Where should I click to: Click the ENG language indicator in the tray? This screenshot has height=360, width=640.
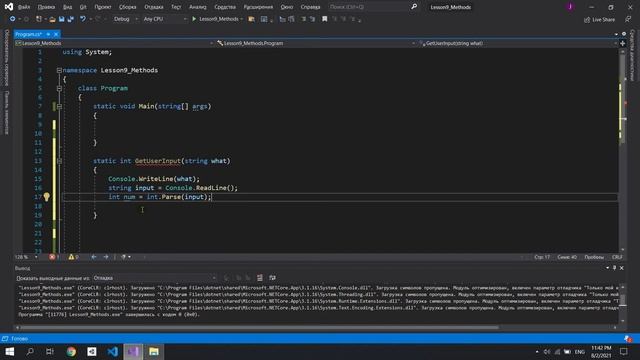580,351
